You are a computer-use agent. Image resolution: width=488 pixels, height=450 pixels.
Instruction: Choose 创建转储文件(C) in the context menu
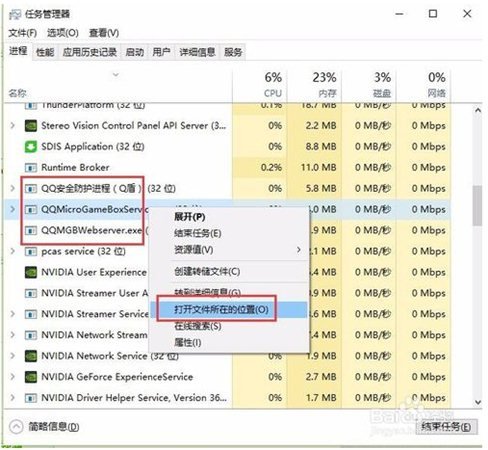tap(228, 271)
